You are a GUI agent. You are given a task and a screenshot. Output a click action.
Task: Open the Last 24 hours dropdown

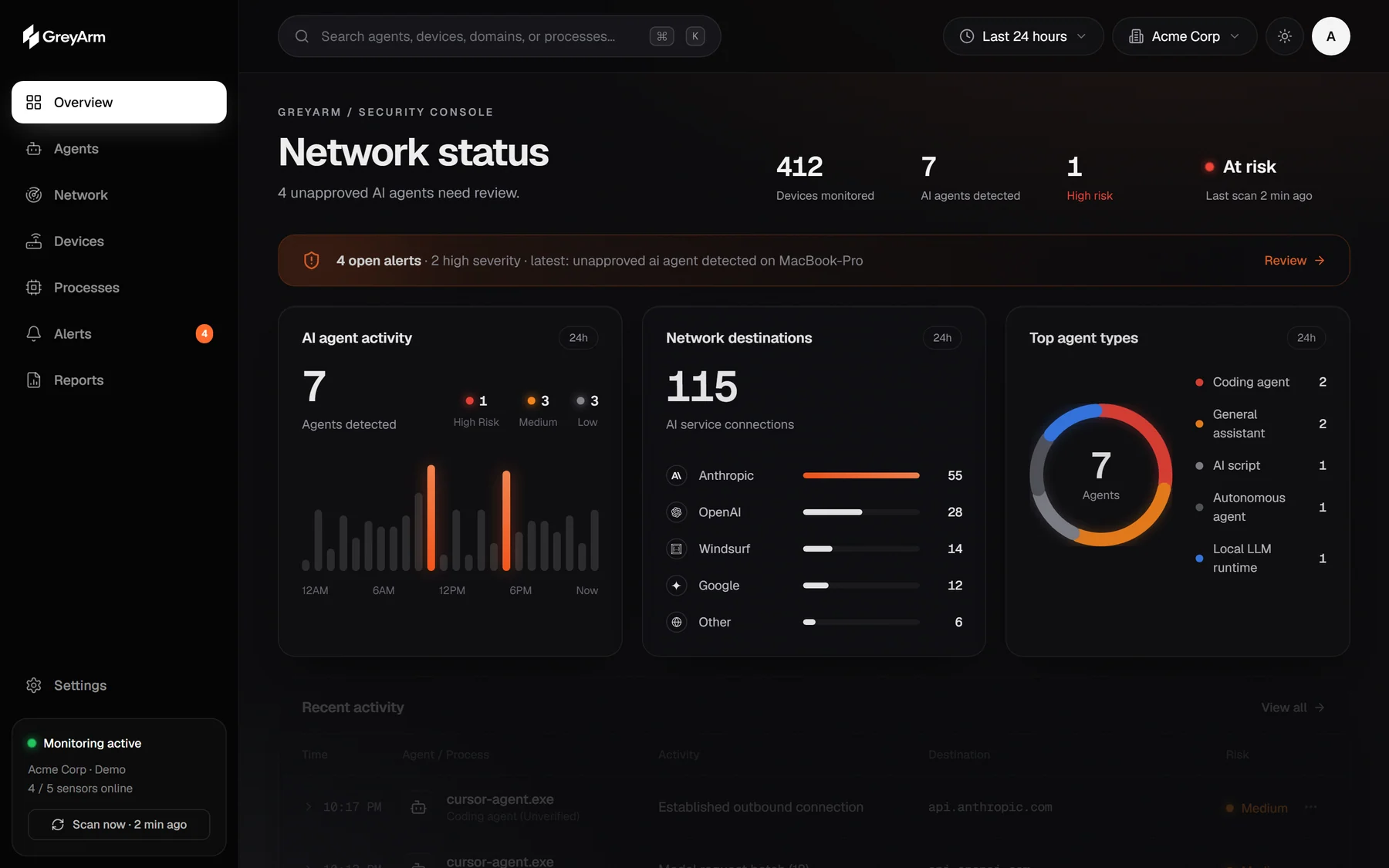tap(1023, 36)
